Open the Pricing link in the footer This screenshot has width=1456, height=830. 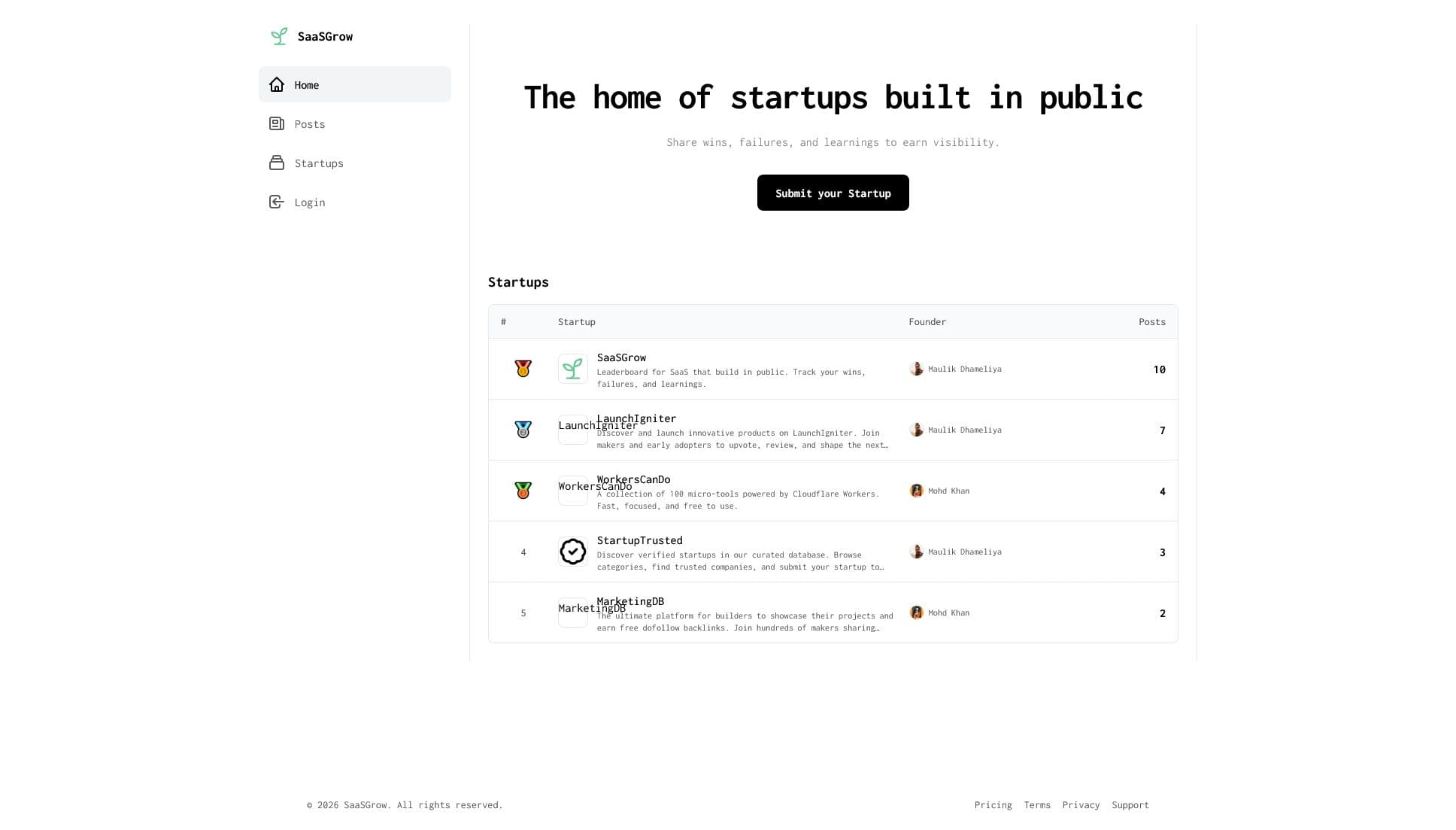993,804
